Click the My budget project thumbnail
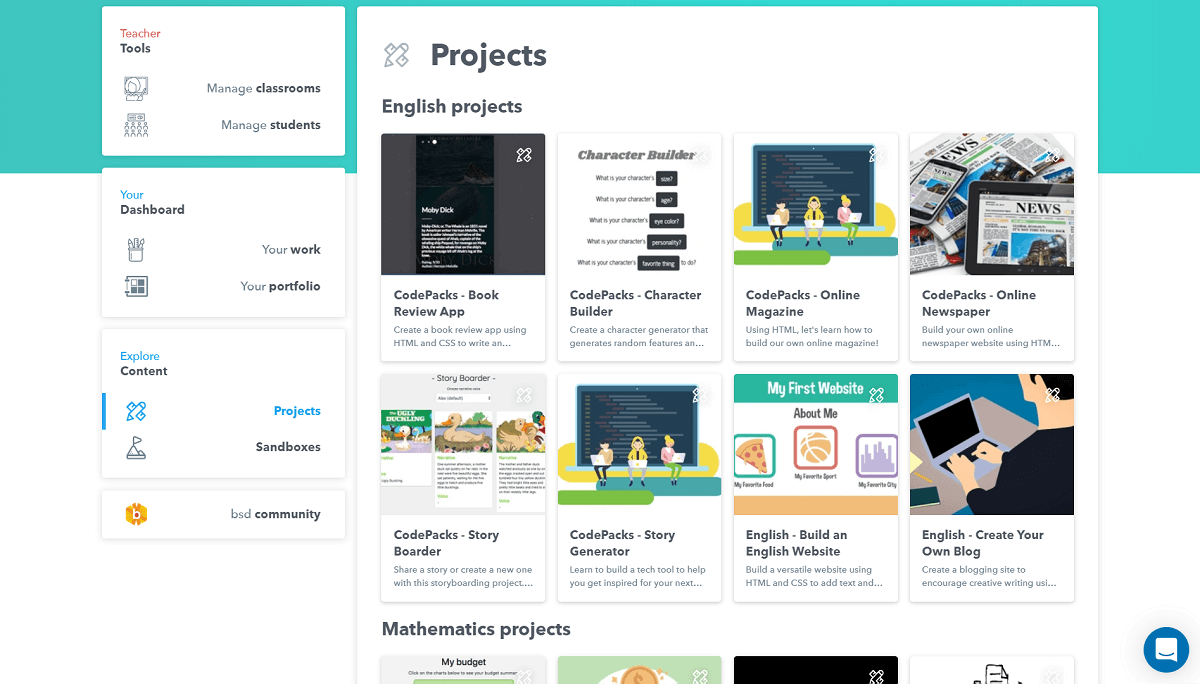Viewport: 1200px width, 684px height. tap(463, 670)
